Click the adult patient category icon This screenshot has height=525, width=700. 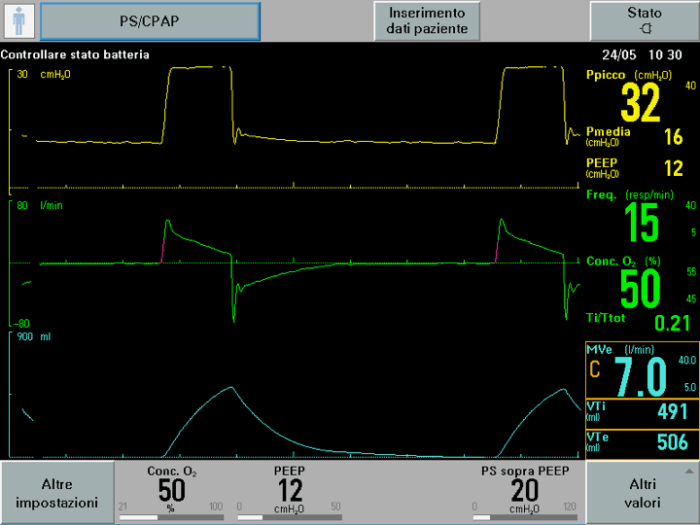coord(19,21)
